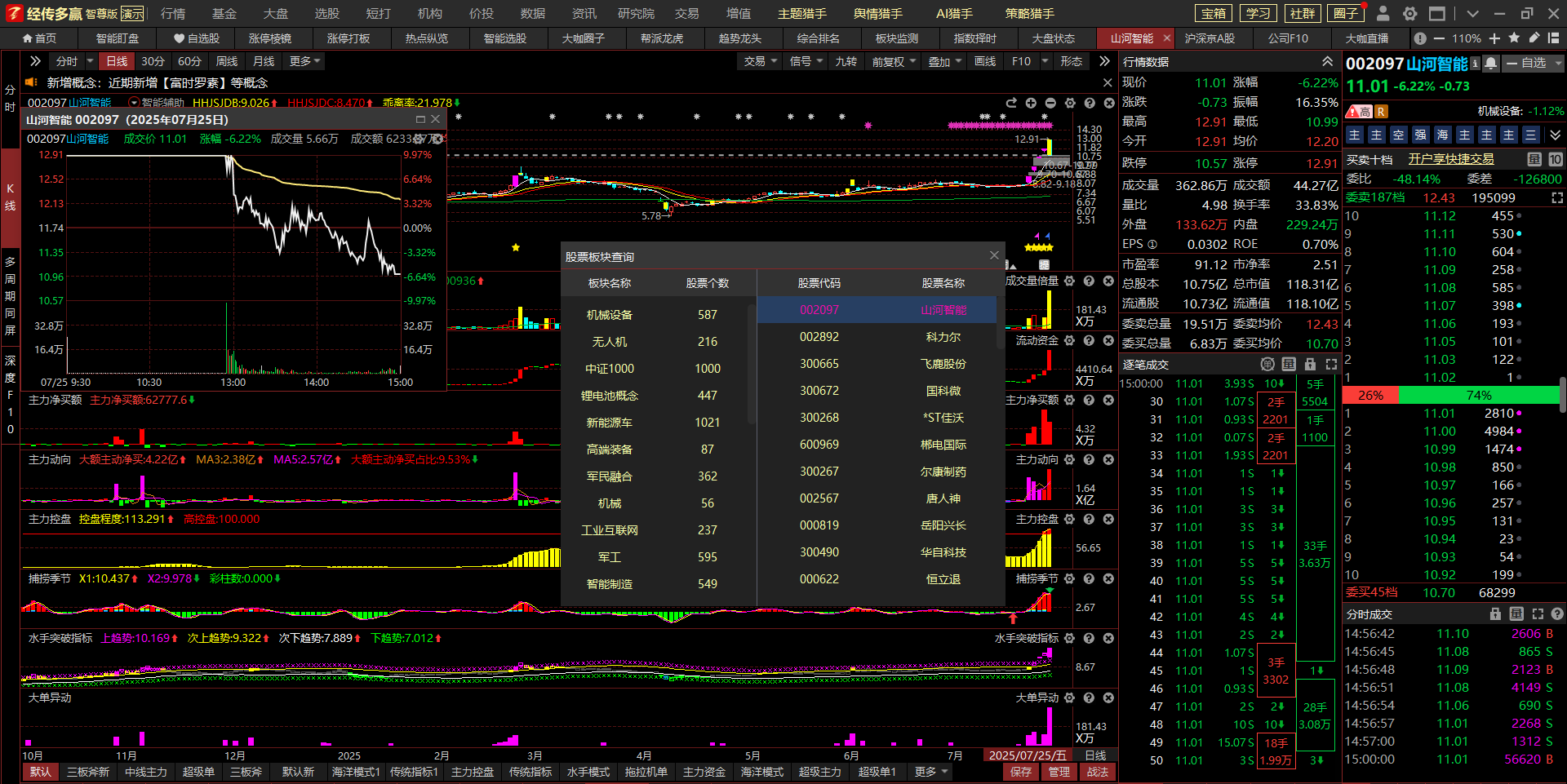Open the 行情 top menu
The image size is (1567, 784).
[173, 13]
